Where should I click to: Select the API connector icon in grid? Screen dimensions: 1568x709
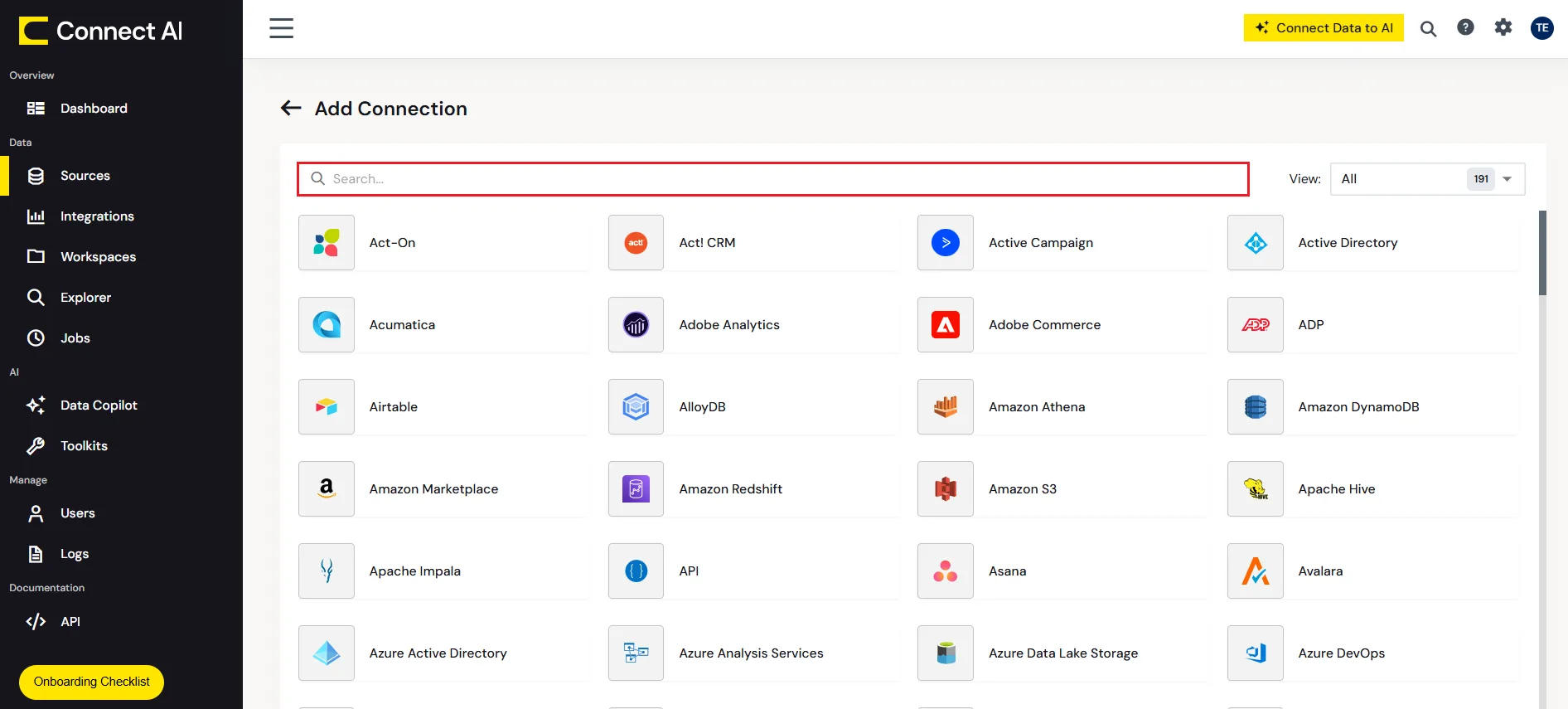coord(636,571)
